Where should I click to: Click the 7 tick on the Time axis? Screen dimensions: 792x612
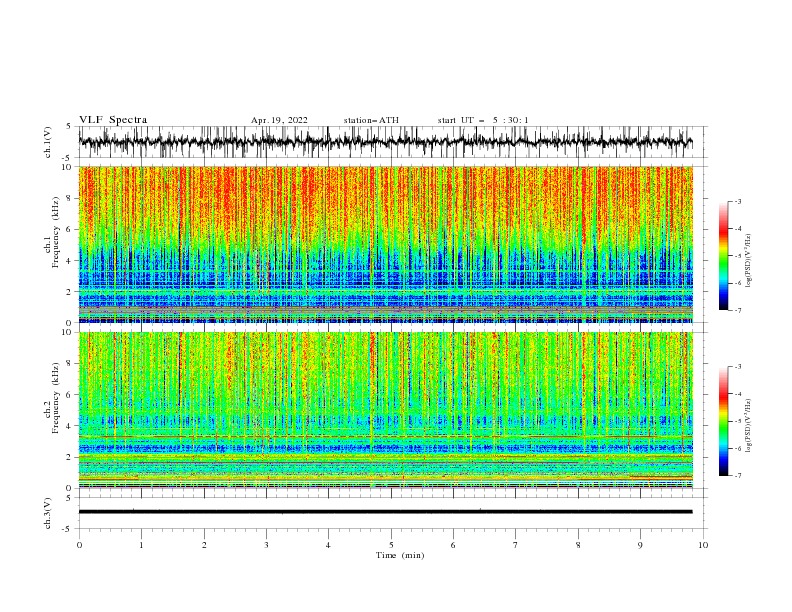tap(516, 545)
